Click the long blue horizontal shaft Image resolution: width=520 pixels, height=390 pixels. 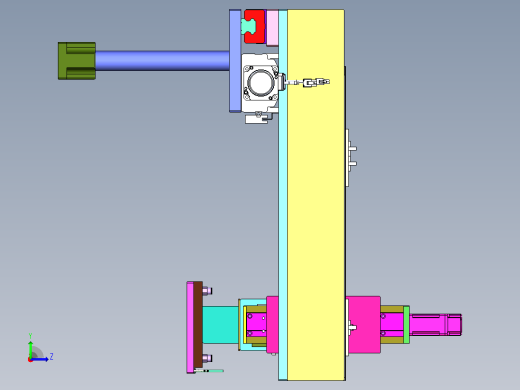[x=162, y=61]
